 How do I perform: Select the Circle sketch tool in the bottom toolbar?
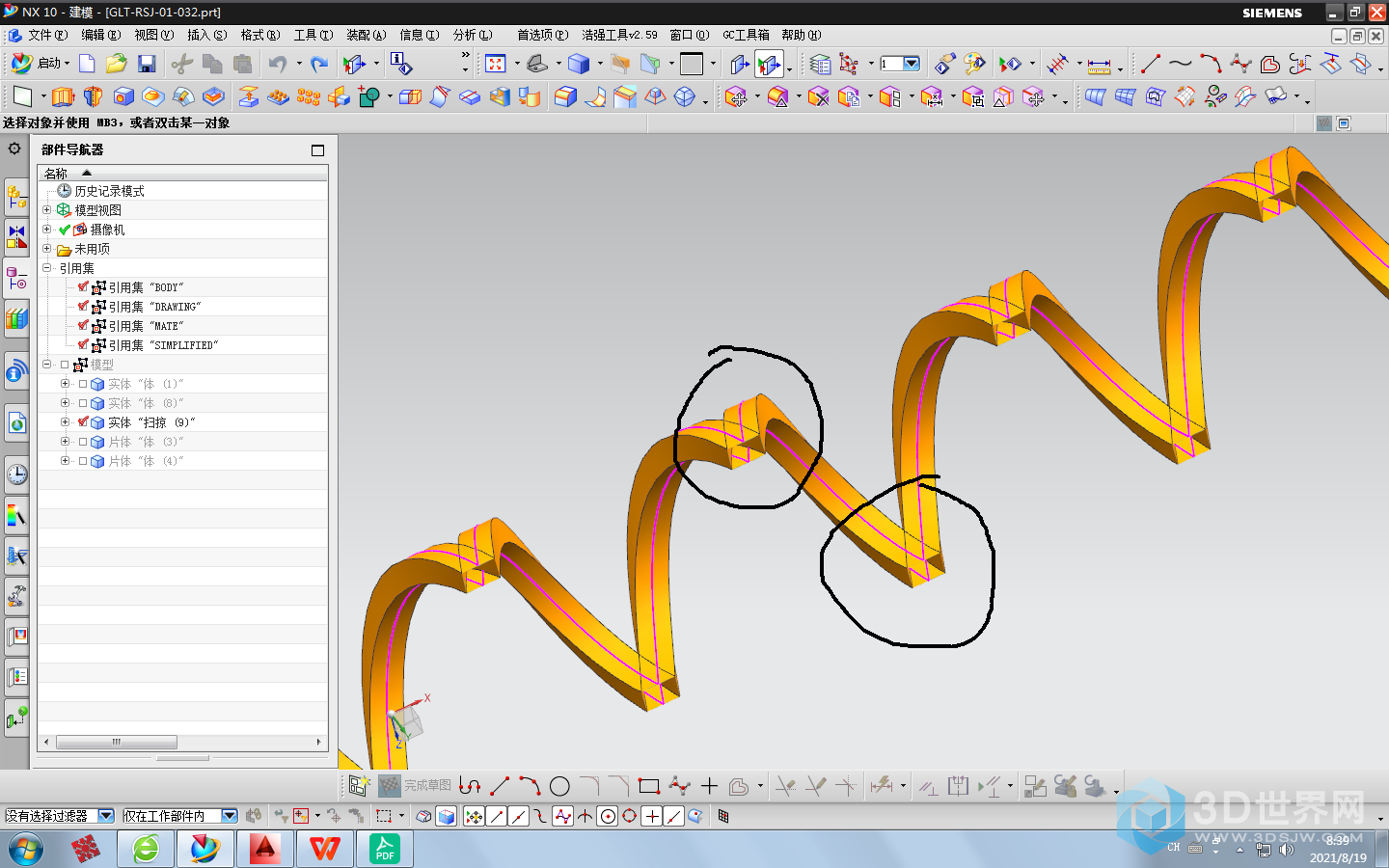559,786
